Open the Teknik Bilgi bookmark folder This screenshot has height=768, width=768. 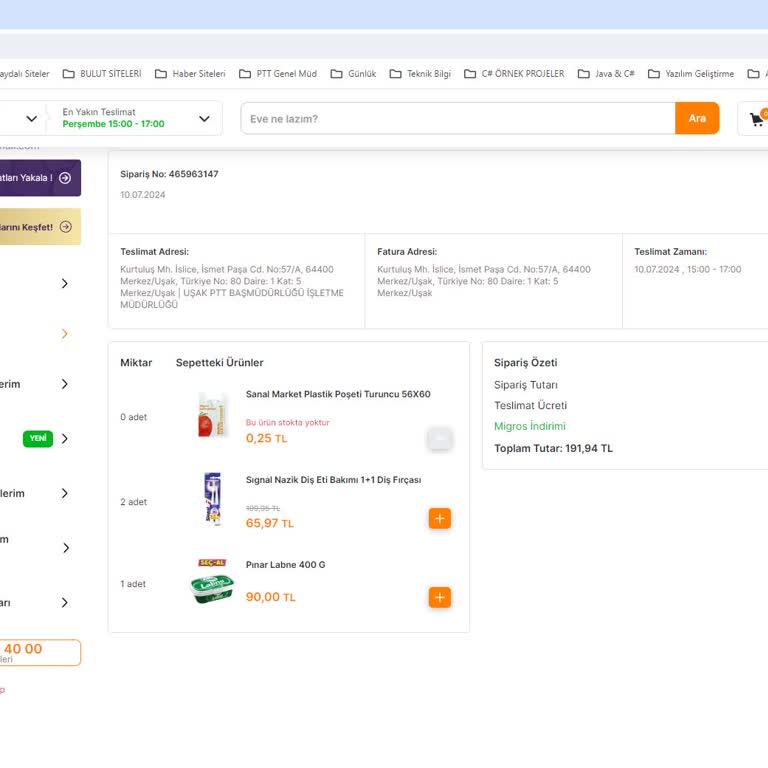tap(420, 73)
